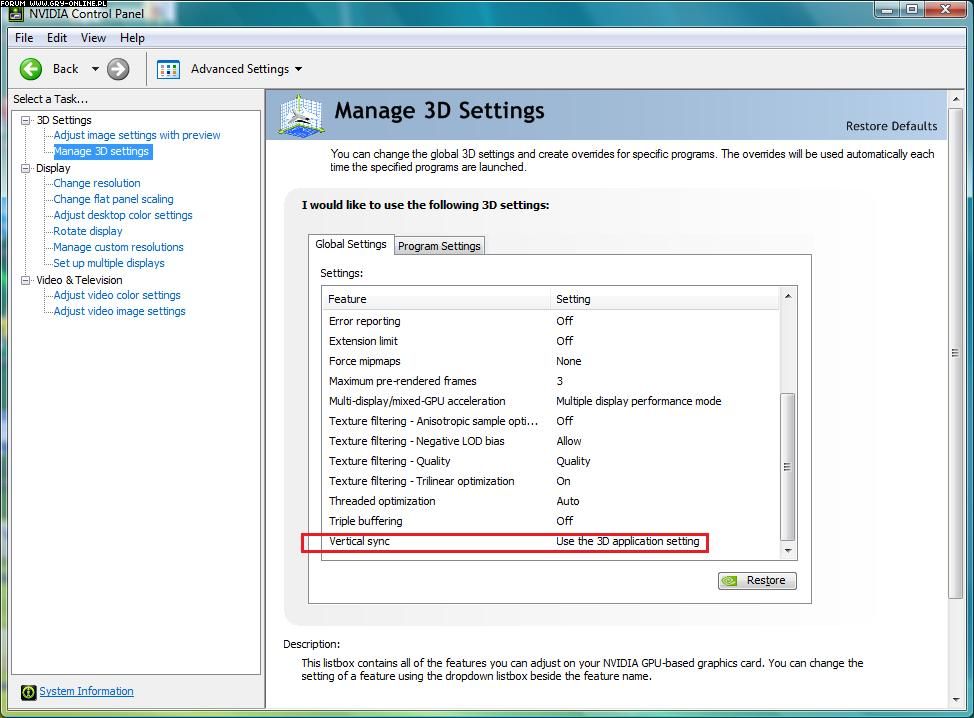Click main panel scrollbar up arrow
The width and height of the screenshot is (974, 718).
[x=955, y=100]
